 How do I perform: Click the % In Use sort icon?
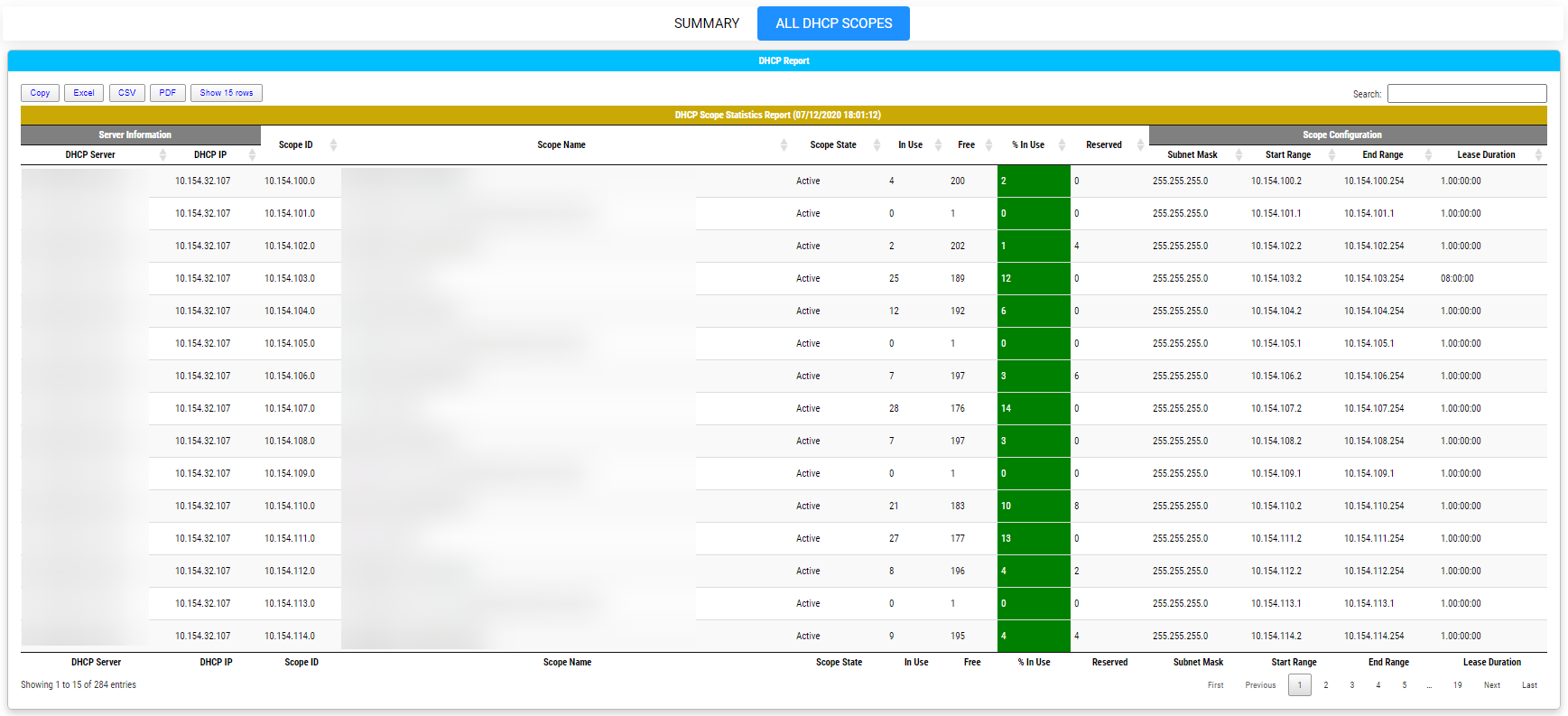coord(1062,145)
